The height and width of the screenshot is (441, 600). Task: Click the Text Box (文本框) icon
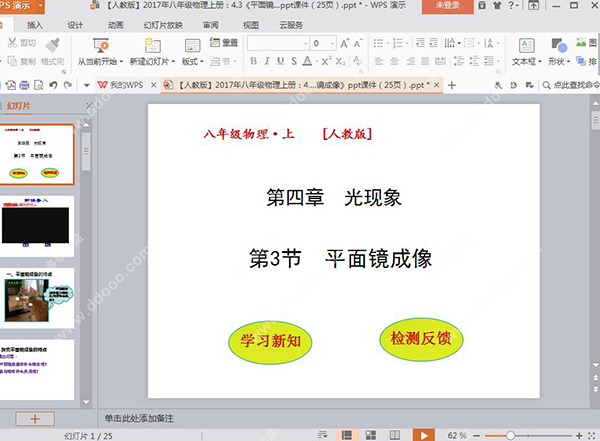tap(527, 46)
